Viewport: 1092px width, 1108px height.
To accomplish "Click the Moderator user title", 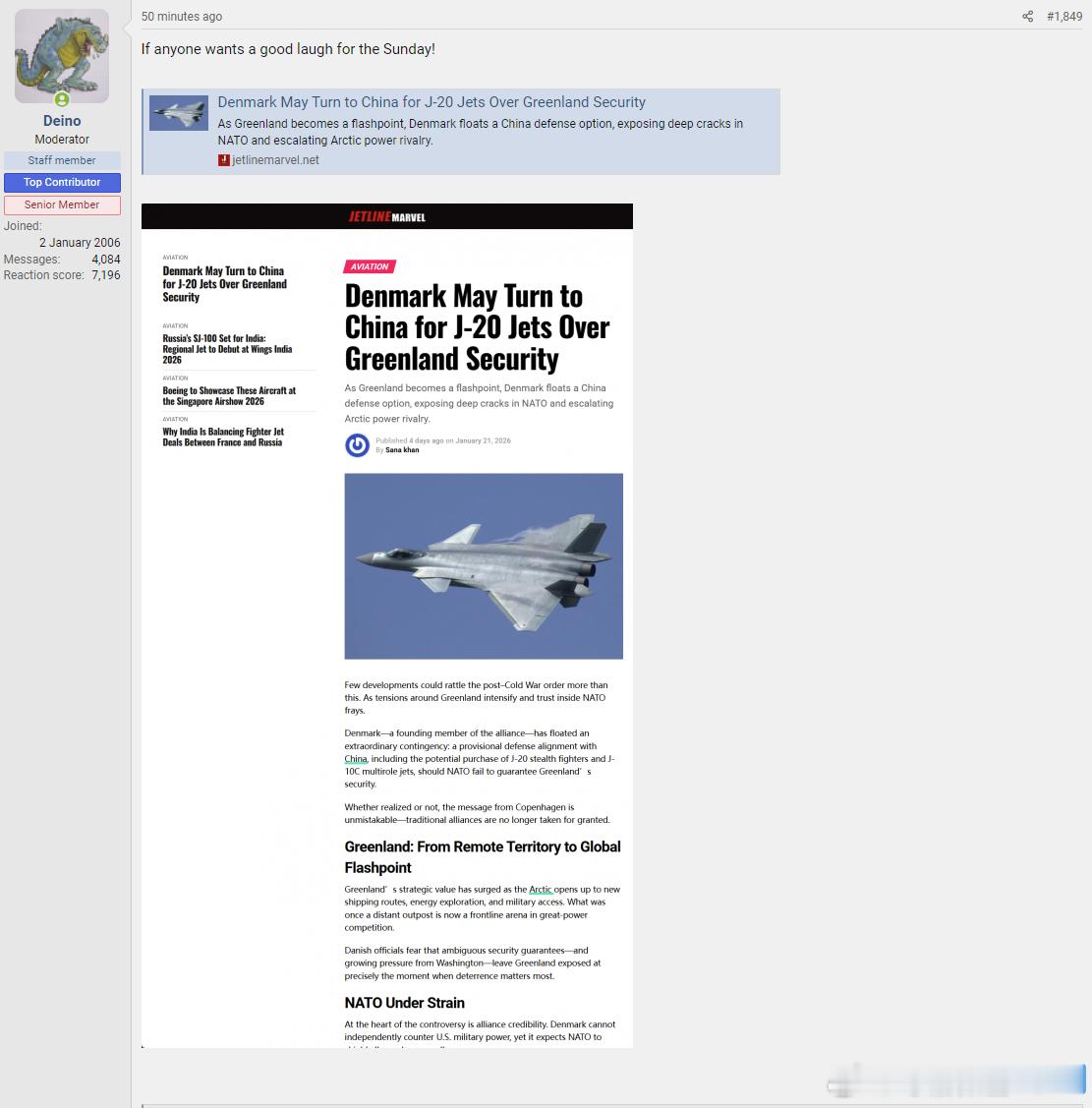I will [x=62, y=140].
